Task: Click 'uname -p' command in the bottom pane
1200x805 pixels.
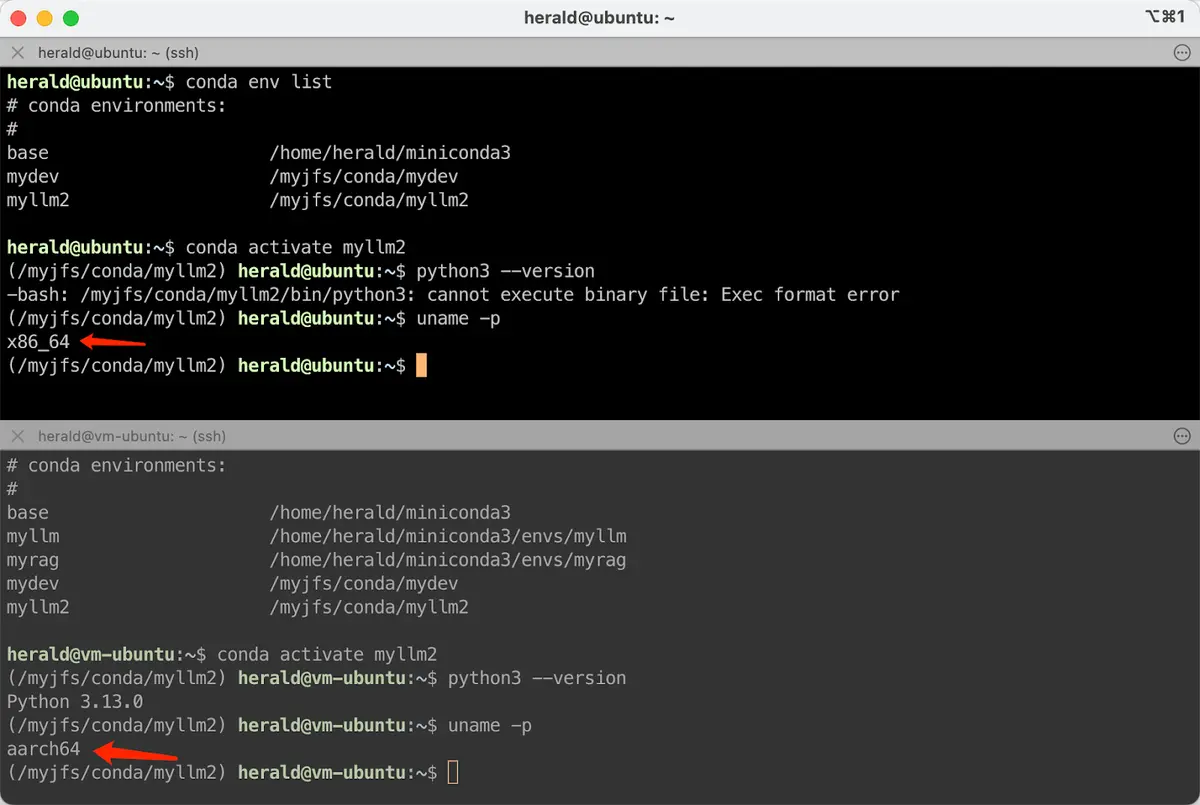Action: pyautogui.click(x=490, y=725)
